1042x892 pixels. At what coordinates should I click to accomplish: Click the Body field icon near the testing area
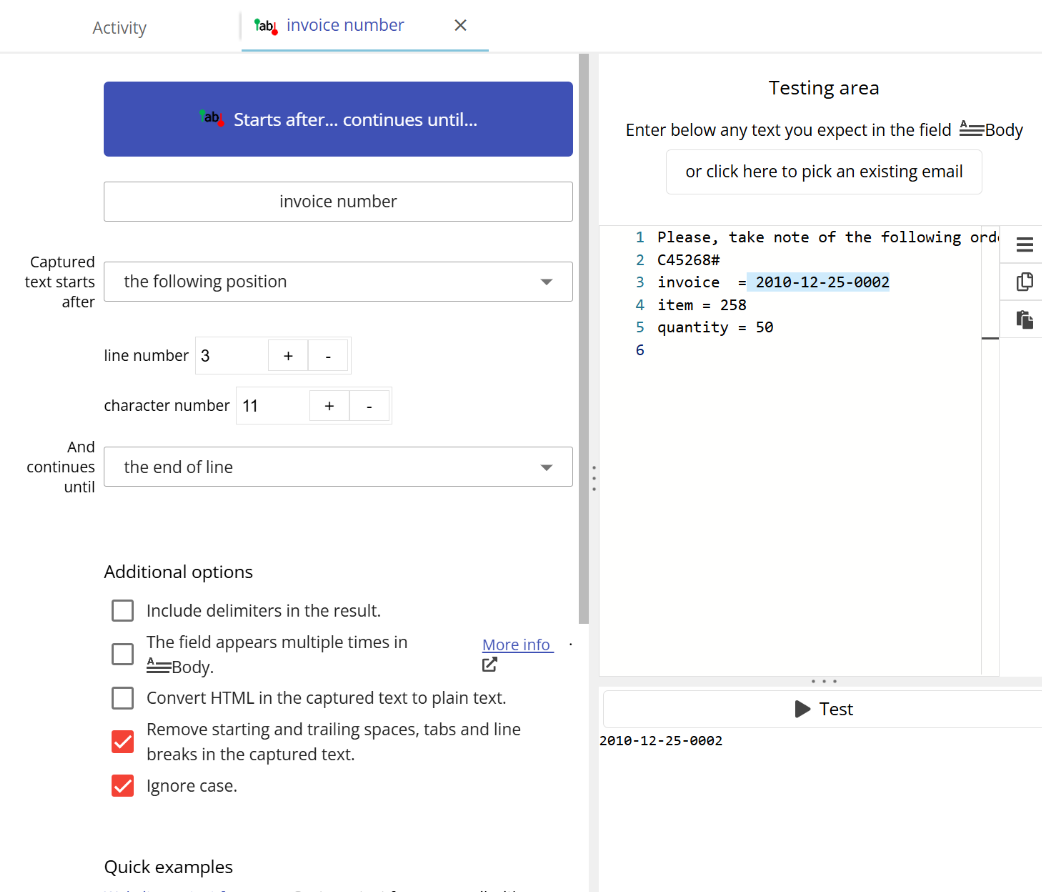click(972, 129)
